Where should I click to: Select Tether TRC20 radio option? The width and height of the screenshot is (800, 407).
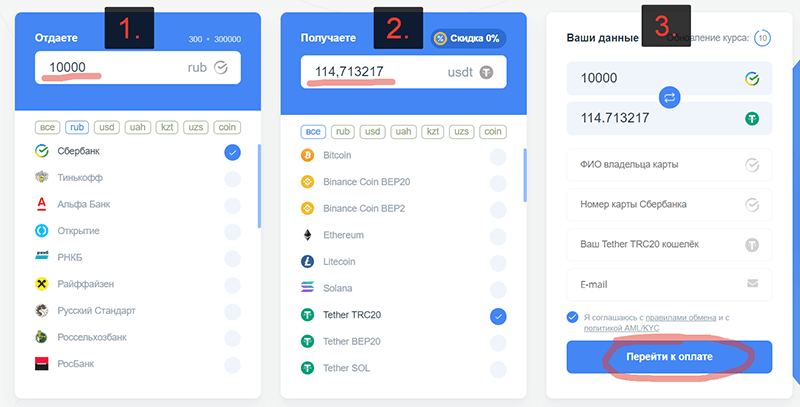(498, 316)
